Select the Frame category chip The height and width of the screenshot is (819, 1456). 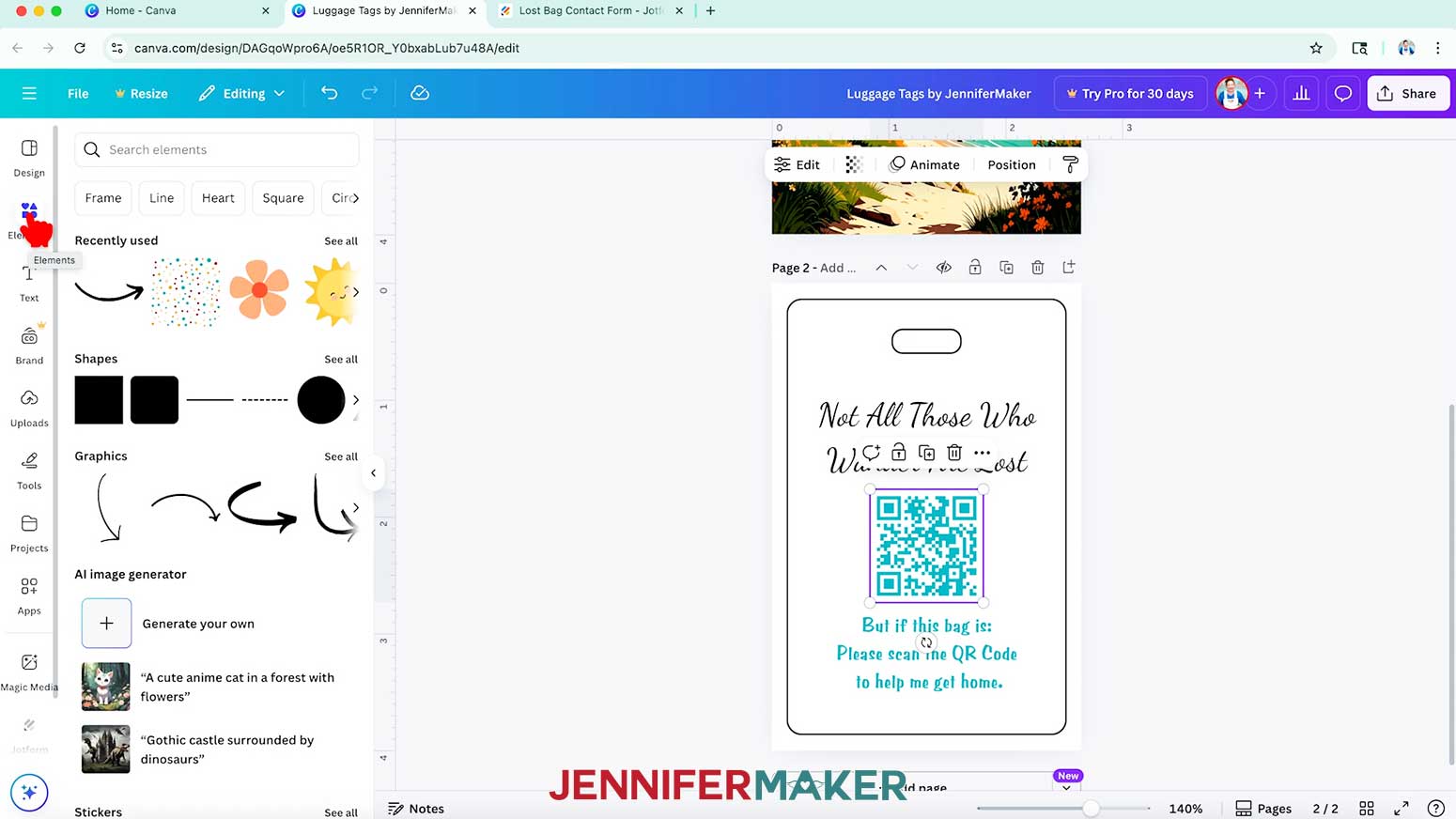point(103,198)
